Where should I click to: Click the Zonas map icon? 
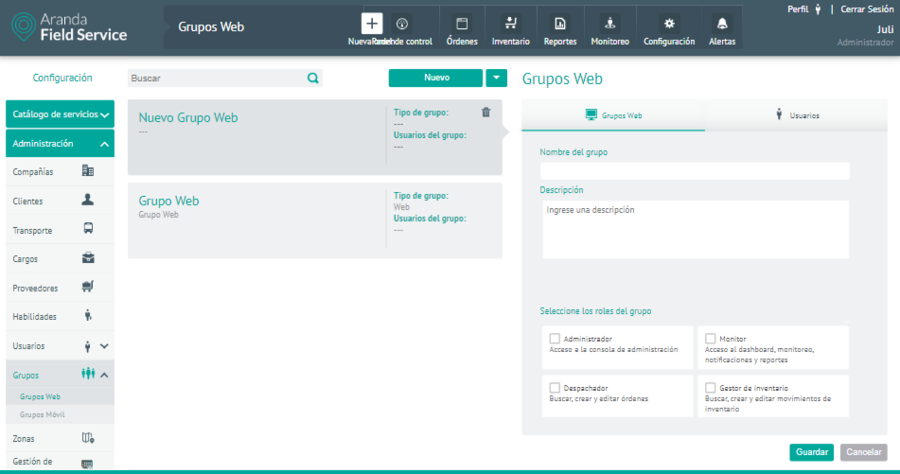click(x=88, y=438)
